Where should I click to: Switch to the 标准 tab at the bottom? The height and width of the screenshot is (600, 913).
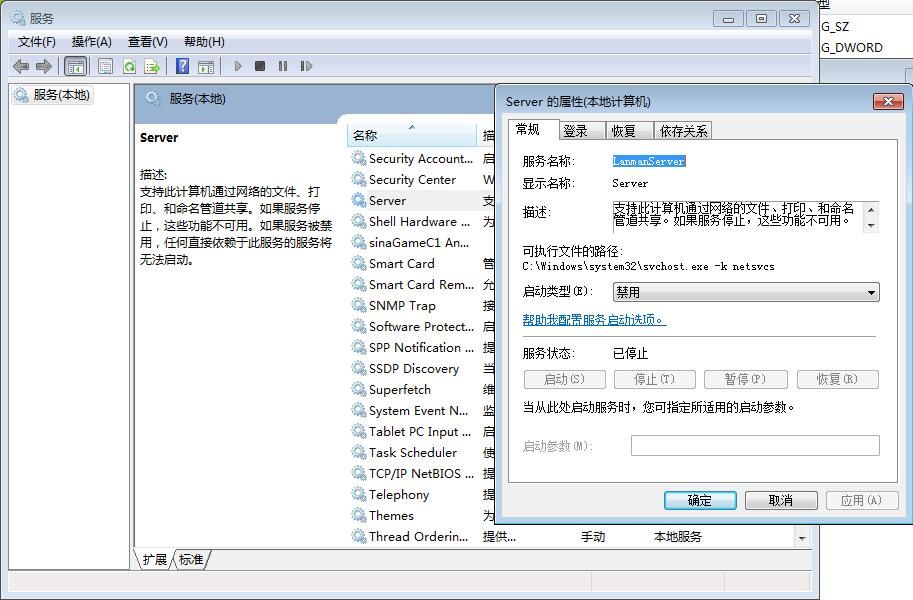(x=189, y=560)
